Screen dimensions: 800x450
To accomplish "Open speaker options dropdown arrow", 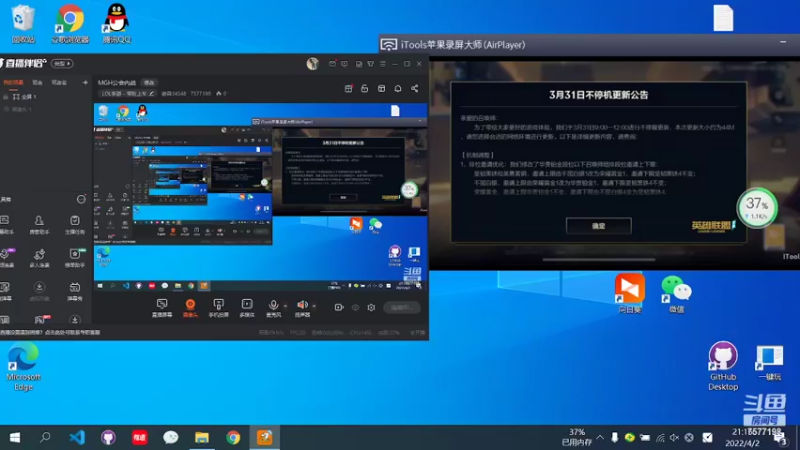I will 314,306.
